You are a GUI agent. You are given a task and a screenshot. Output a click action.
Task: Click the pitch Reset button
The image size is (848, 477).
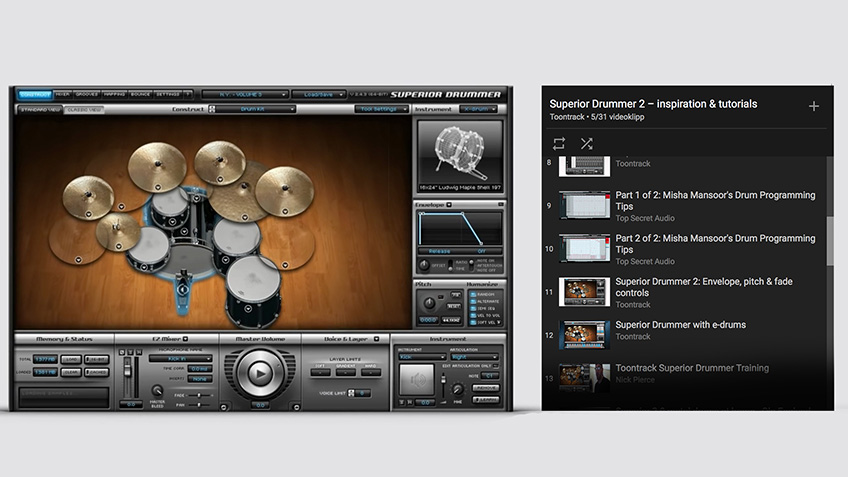click(x=453, y=306)
